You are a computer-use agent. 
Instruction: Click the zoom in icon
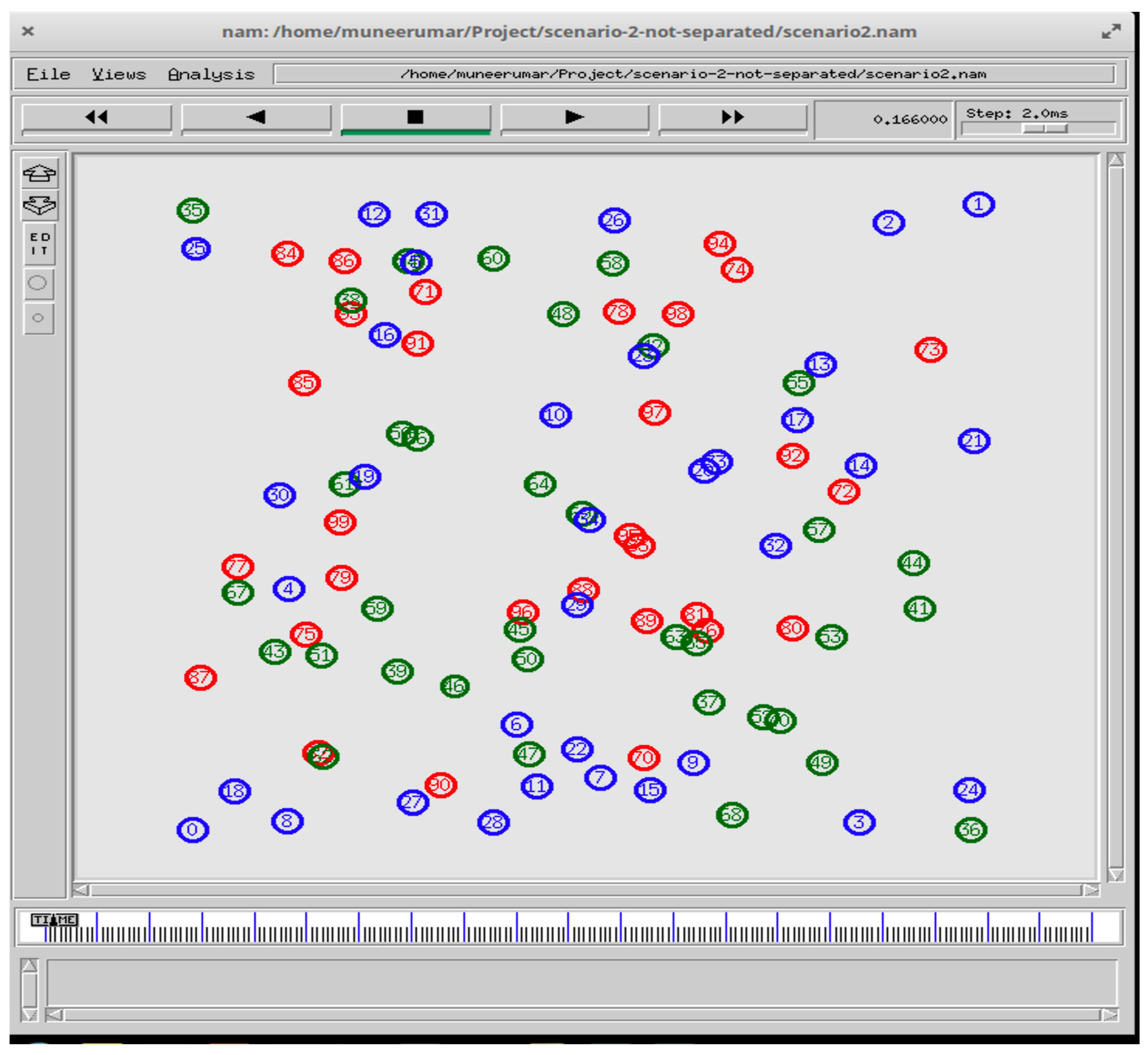coord(39,174)
